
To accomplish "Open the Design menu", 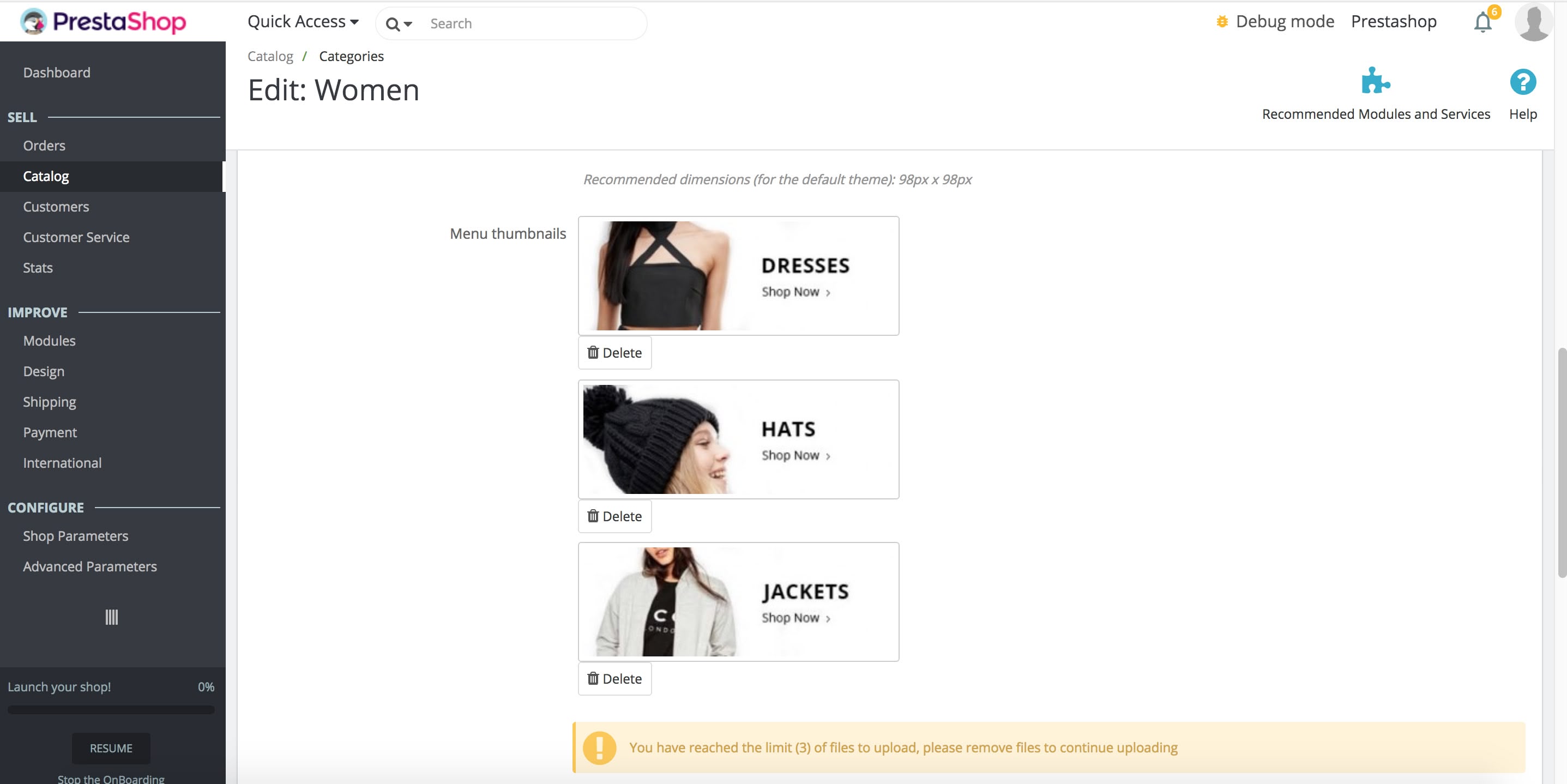I will pos(44,372).
